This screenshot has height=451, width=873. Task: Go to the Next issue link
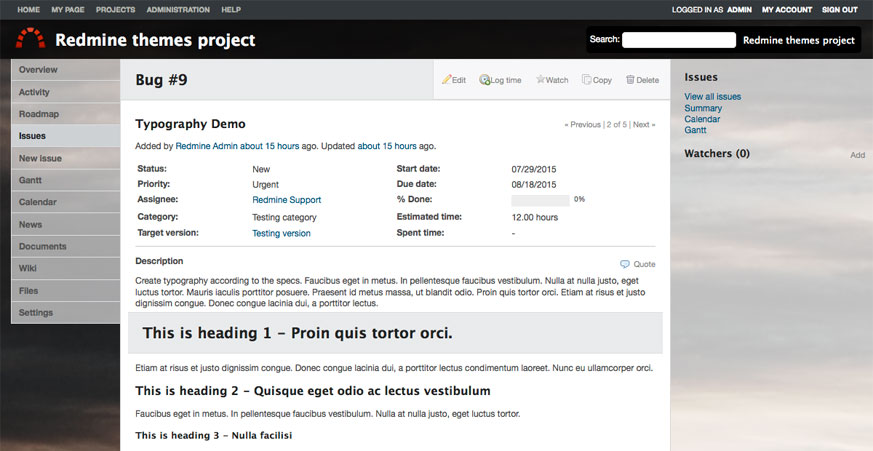(x=644, y=125)
